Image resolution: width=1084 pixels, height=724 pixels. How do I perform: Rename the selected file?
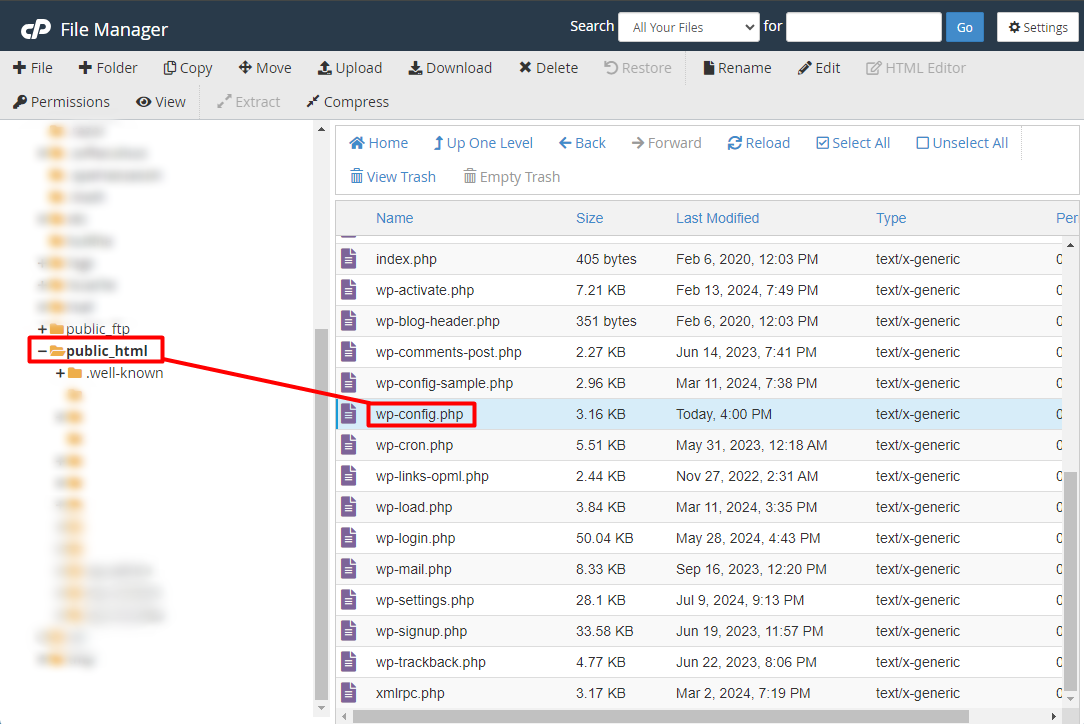click(x=737, y=68)
